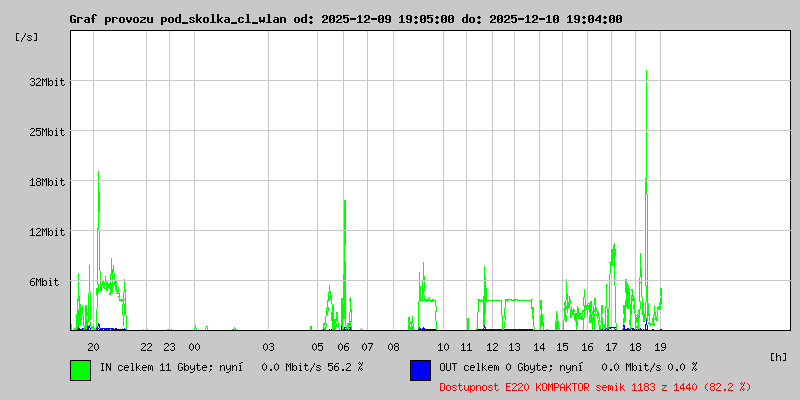Click the [h] axis unit label
The image size is (800, 400).
coord(778,357)
